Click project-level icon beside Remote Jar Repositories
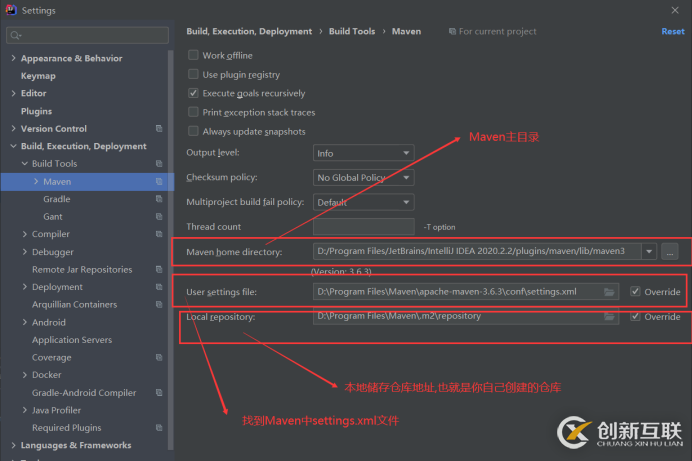Image resolution: width=692 pixels, height=461 pixels. pyautogui.click(x=159, y=269)
